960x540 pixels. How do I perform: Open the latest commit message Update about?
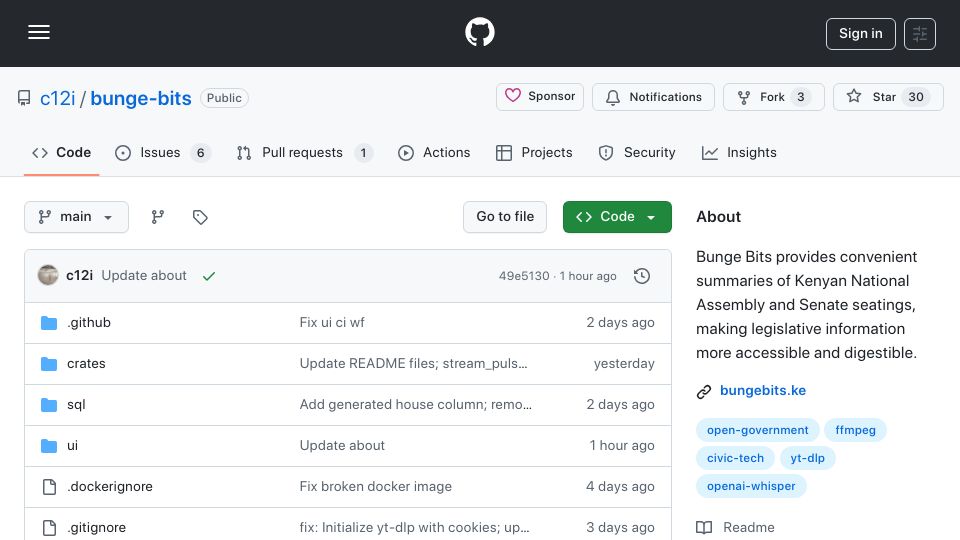click(144, 276)
